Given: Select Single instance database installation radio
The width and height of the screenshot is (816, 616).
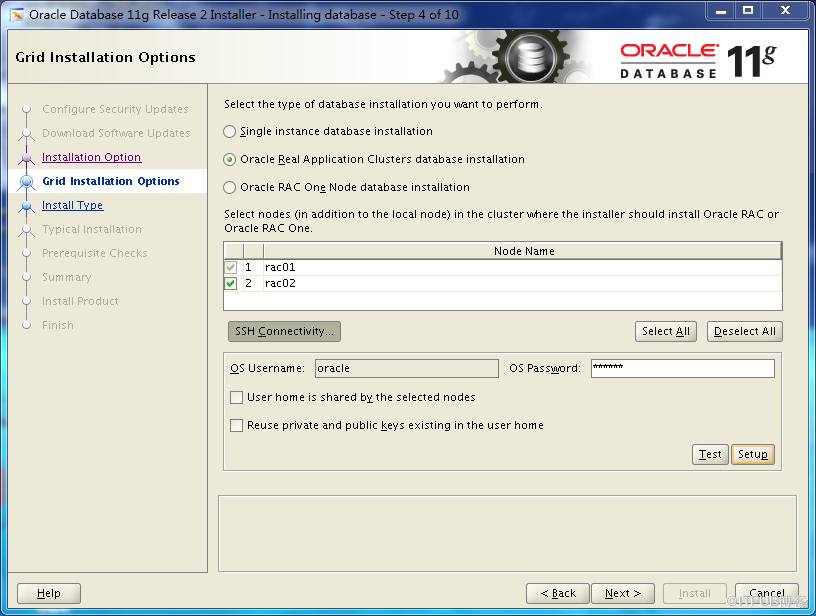Looking at the screenshot, I should (x=230, y=132).
